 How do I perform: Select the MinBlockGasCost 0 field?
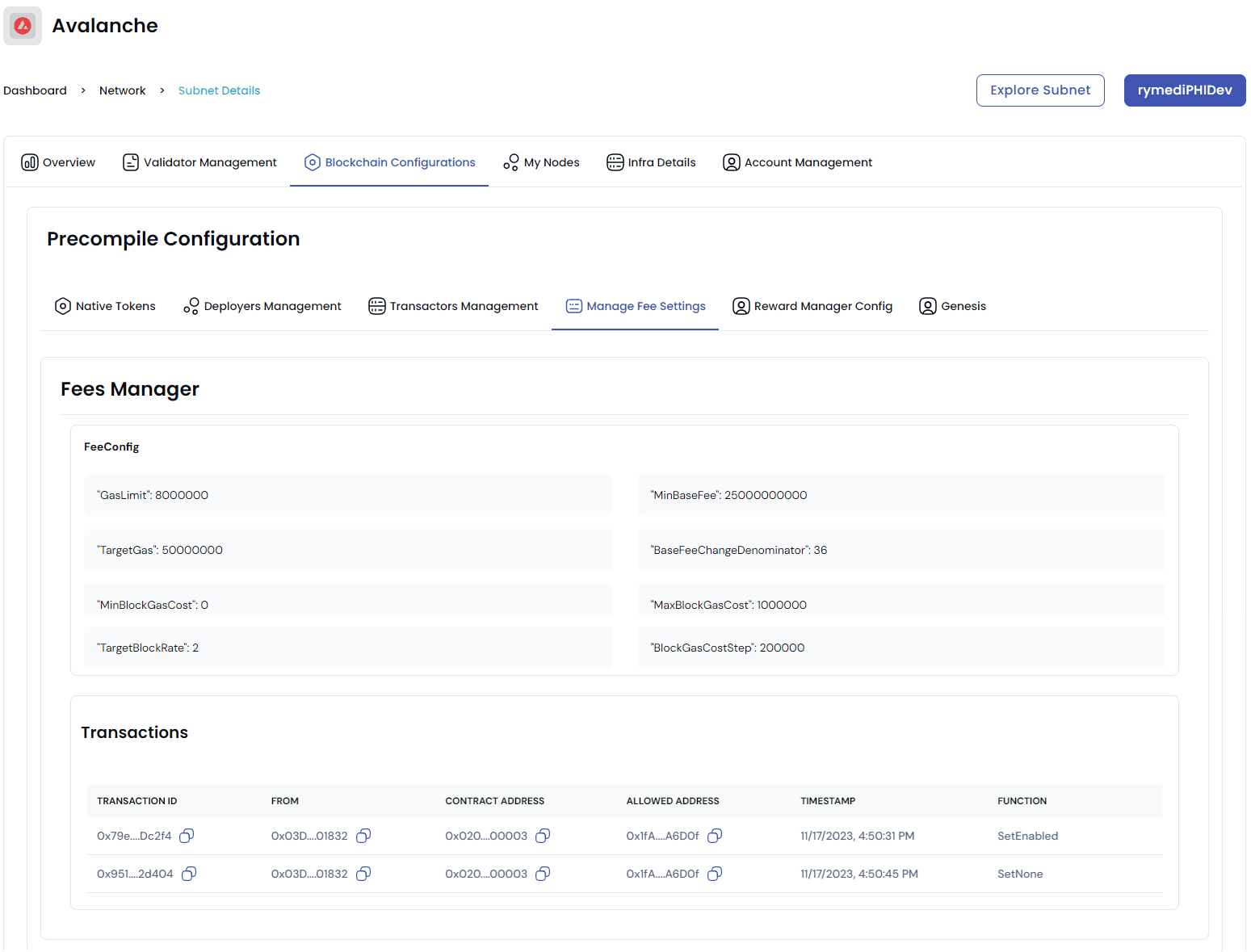click(x=348, y=601)
